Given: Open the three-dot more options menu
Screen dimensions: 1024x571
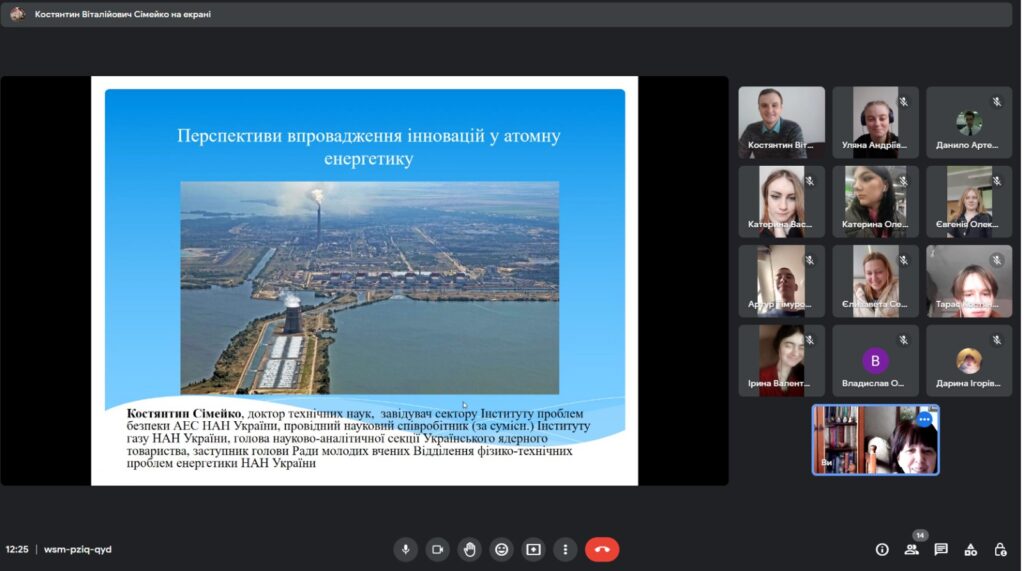Looking at the screenshot, I should 565,549.
